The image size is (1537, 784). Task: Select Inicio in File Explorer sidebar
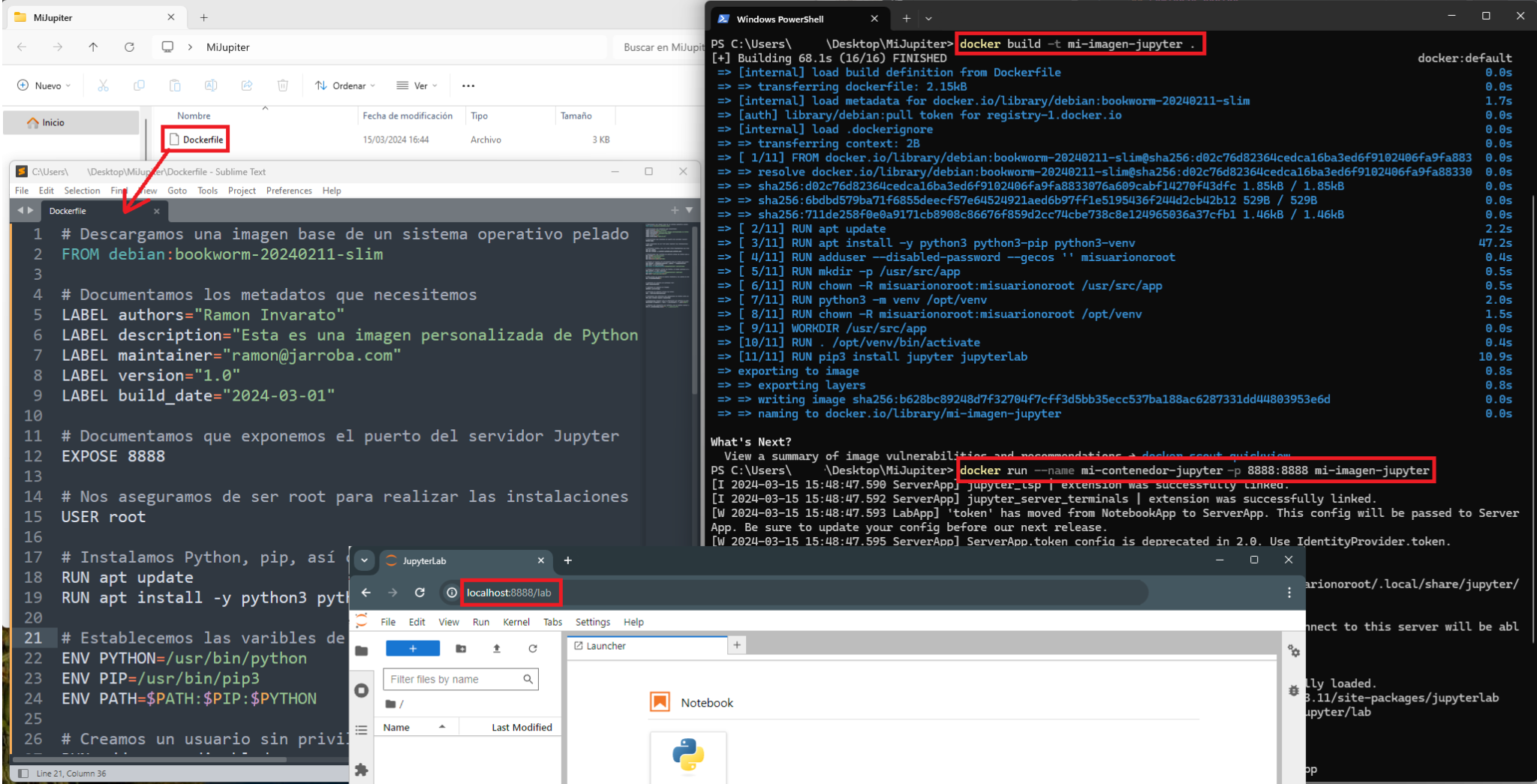[71, 122]
